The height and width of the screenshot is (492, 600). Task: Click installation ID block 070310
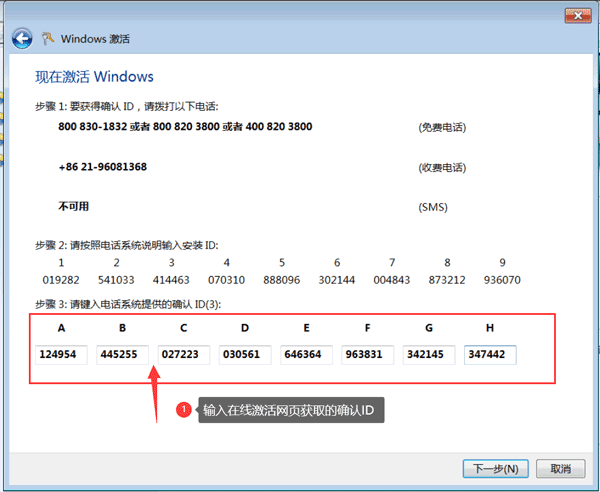click(226, 280)
